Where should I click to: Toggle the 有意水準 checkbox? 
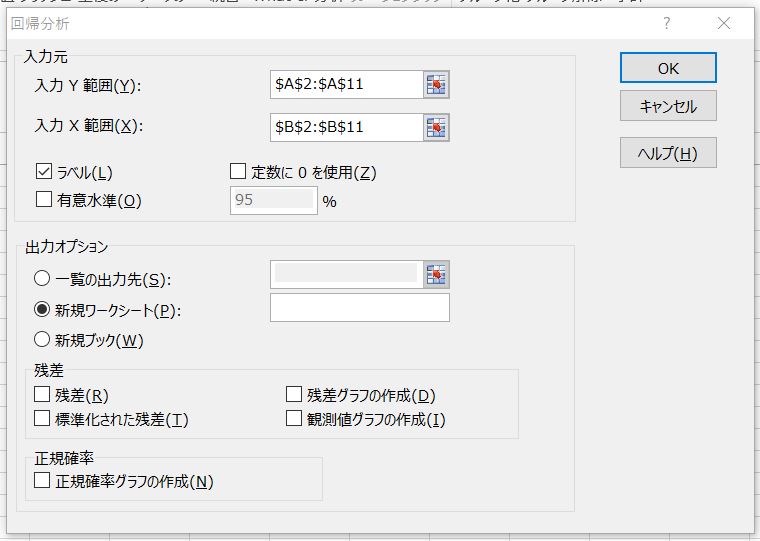pyautogui.click(x=44, y=199)
